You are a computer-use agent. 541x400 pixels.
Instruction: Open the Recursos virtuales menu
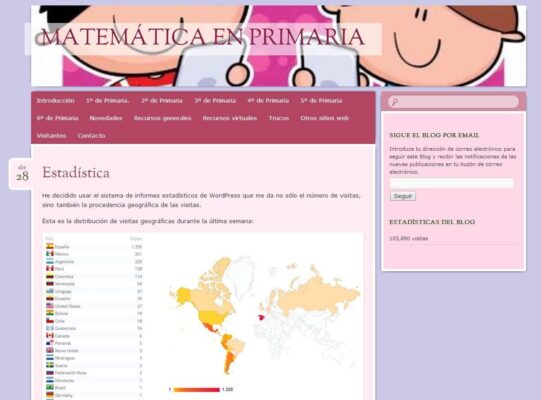pyautogui.click(x=230, y=118)
